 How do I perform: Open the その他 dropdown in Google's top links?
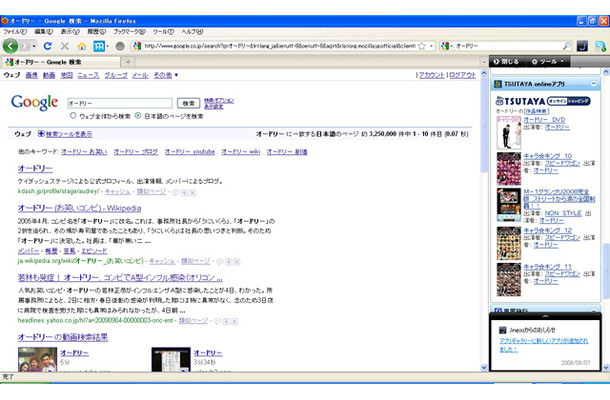[165, 75]
